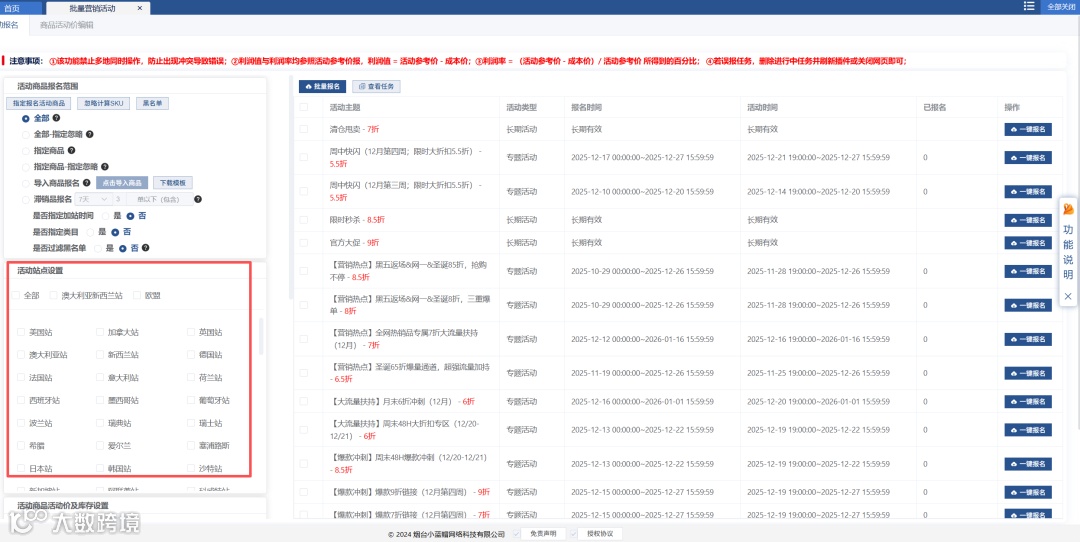Screen dimensions: 1080x542
Task: Click 一键报名 for 清仓甩卖 row
Action: (1028, 129)
